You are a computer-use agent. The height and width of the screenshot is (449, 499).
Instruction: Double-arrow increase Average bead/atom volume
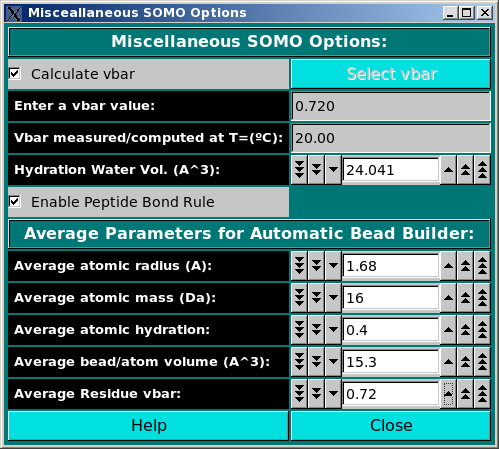pos(465,362)
